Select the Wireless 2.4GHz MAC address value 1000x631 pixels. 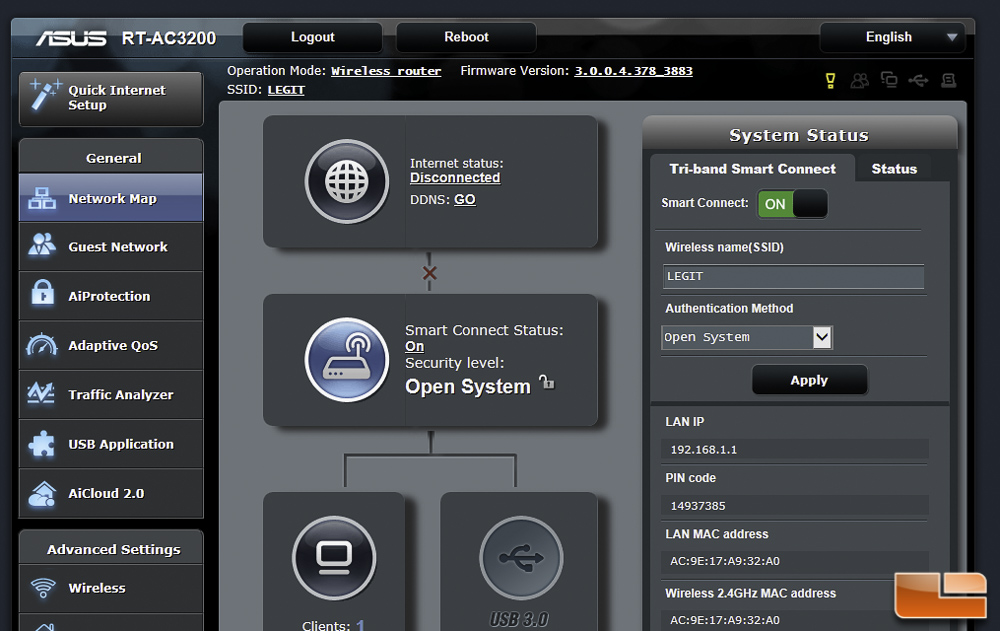coord(724,620)
